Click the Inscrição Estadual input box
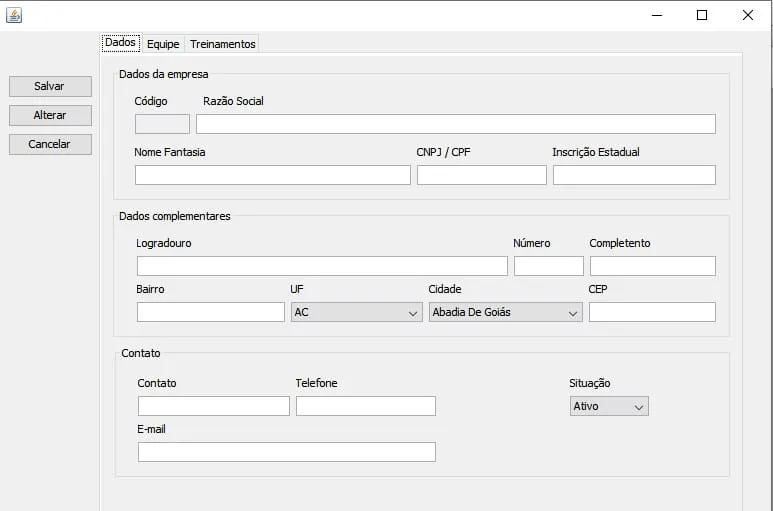This screenshot has height=511, width=773. (634, 175)
